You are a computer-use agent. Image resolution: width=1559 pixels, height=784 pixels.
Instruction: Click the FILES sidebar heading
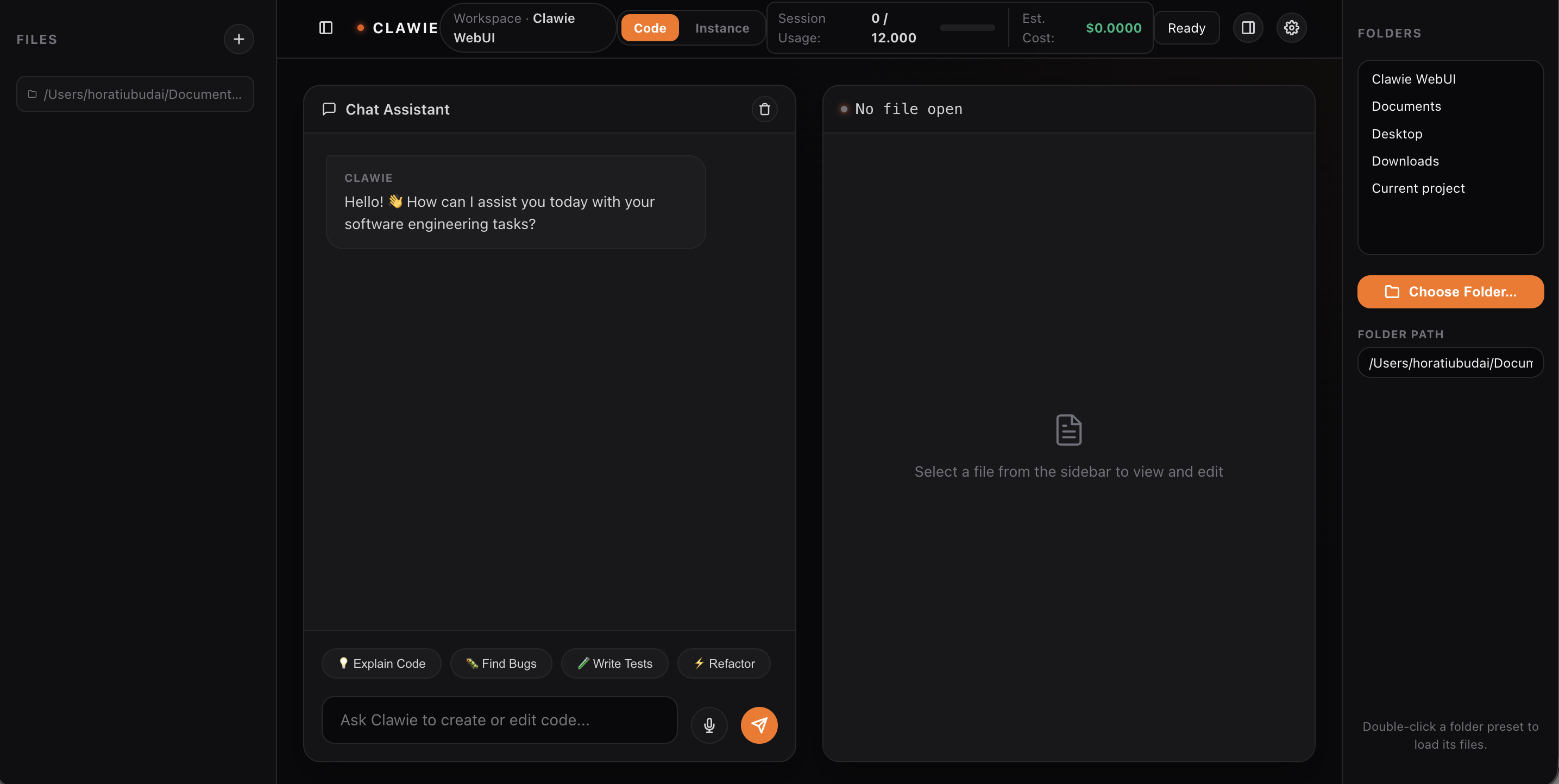pos(37,39)
